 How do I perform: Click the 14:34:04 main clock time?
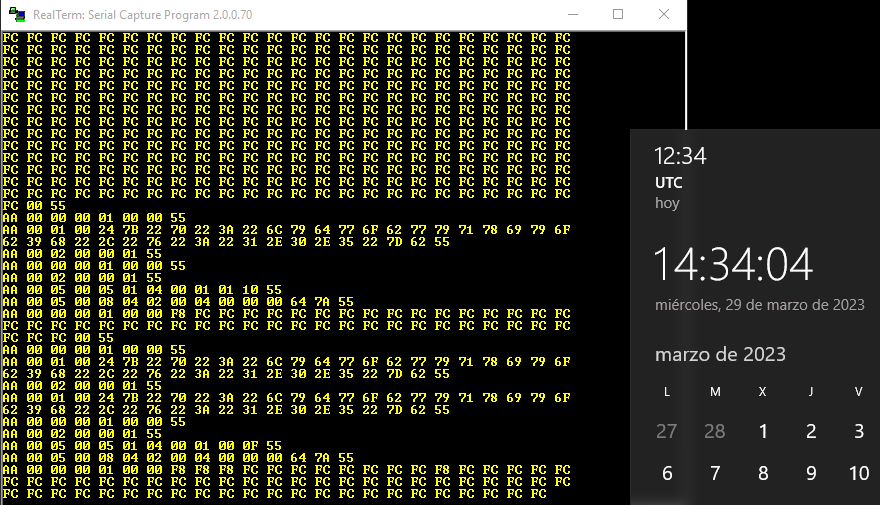[x=733, y=264]
